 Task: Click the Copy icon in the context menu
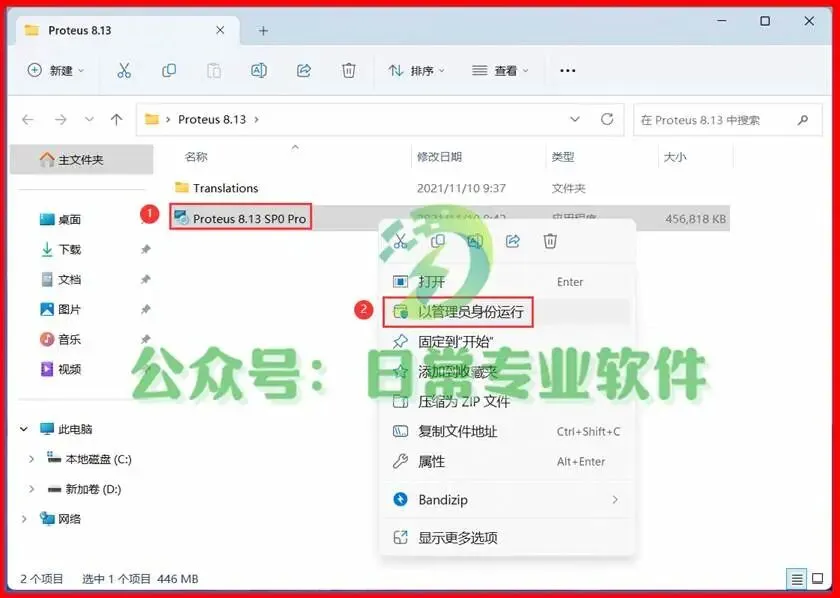(438, 241)
